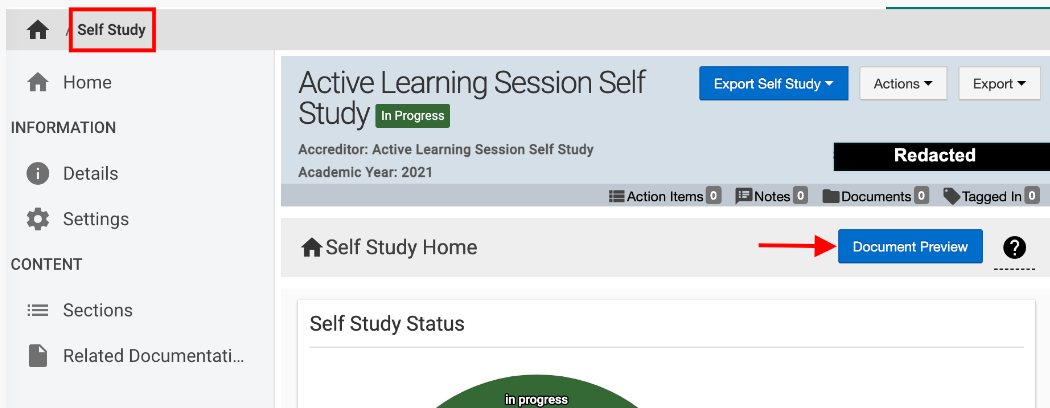Expand the Export dropdown button

click(999, 84)
